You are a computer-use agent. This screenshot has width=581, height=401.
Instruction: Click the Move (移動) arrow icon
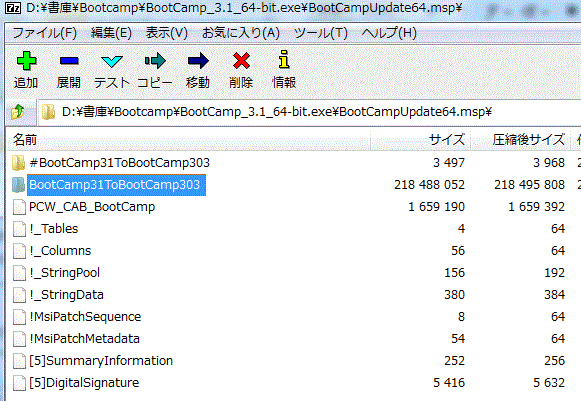coord(198,60)
